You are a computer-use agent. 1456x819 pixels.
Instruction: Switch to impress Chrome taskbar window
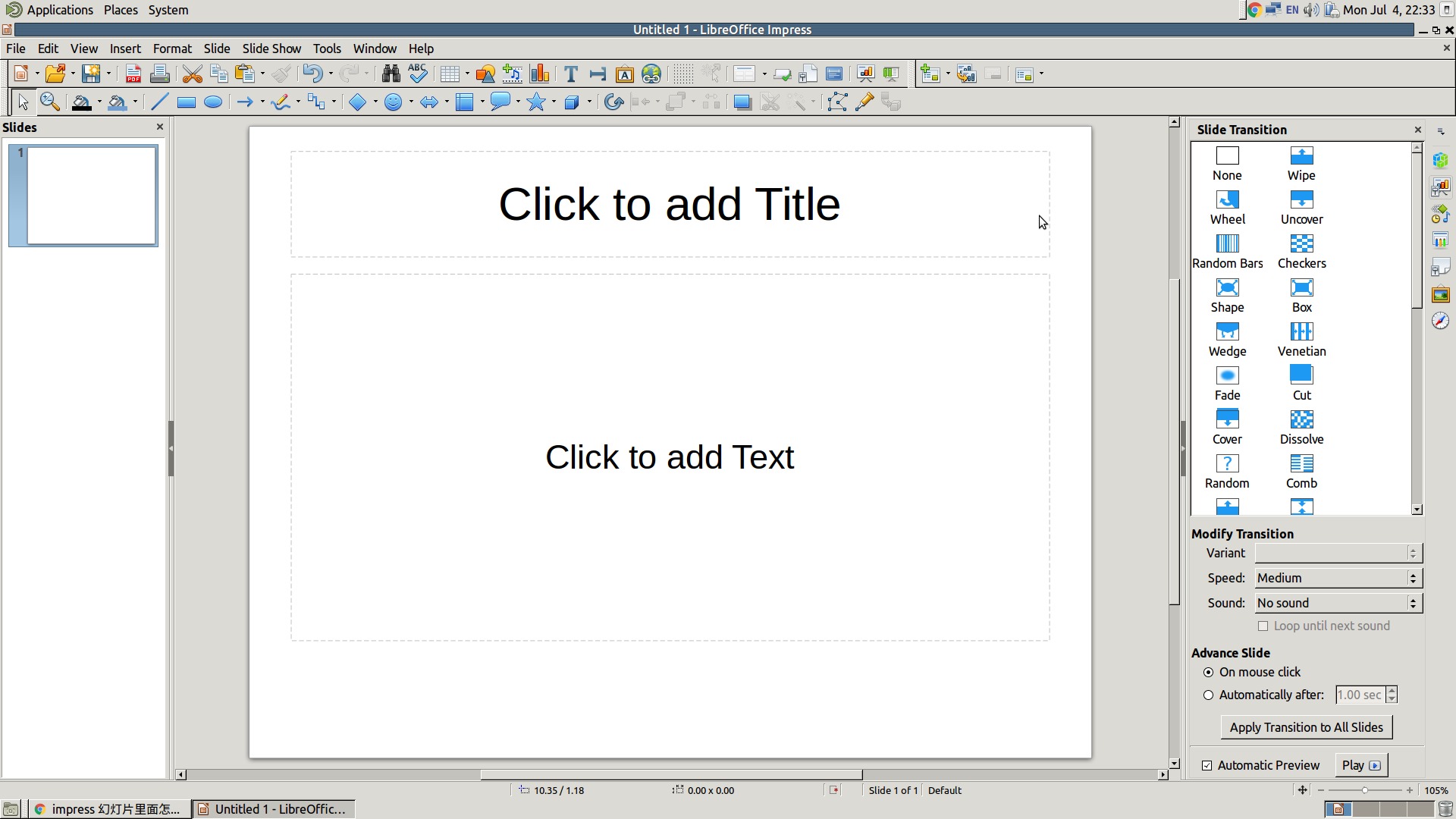point(110,810)
